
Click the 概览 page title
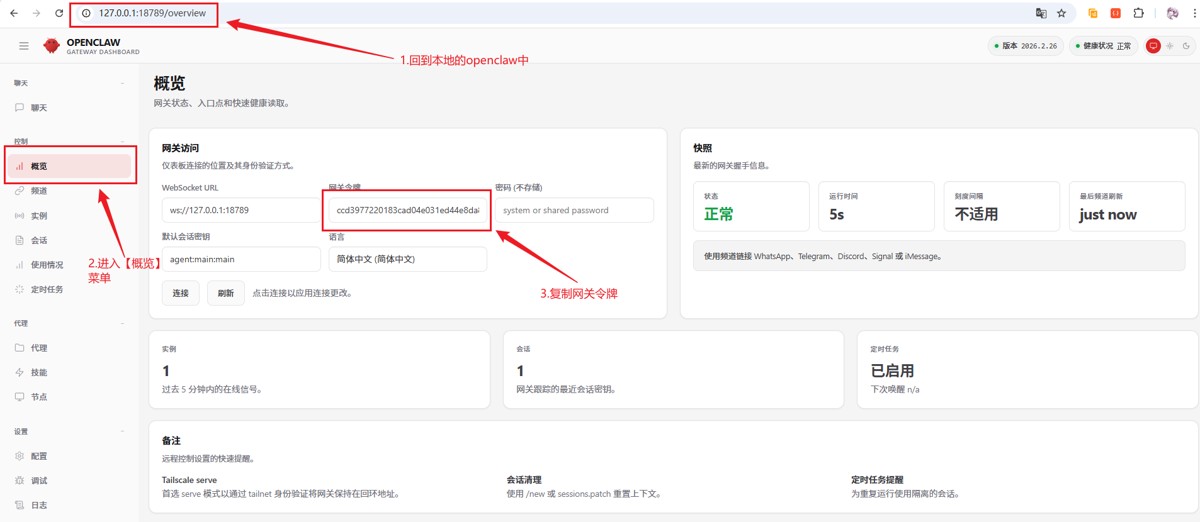tap(169, 84)
